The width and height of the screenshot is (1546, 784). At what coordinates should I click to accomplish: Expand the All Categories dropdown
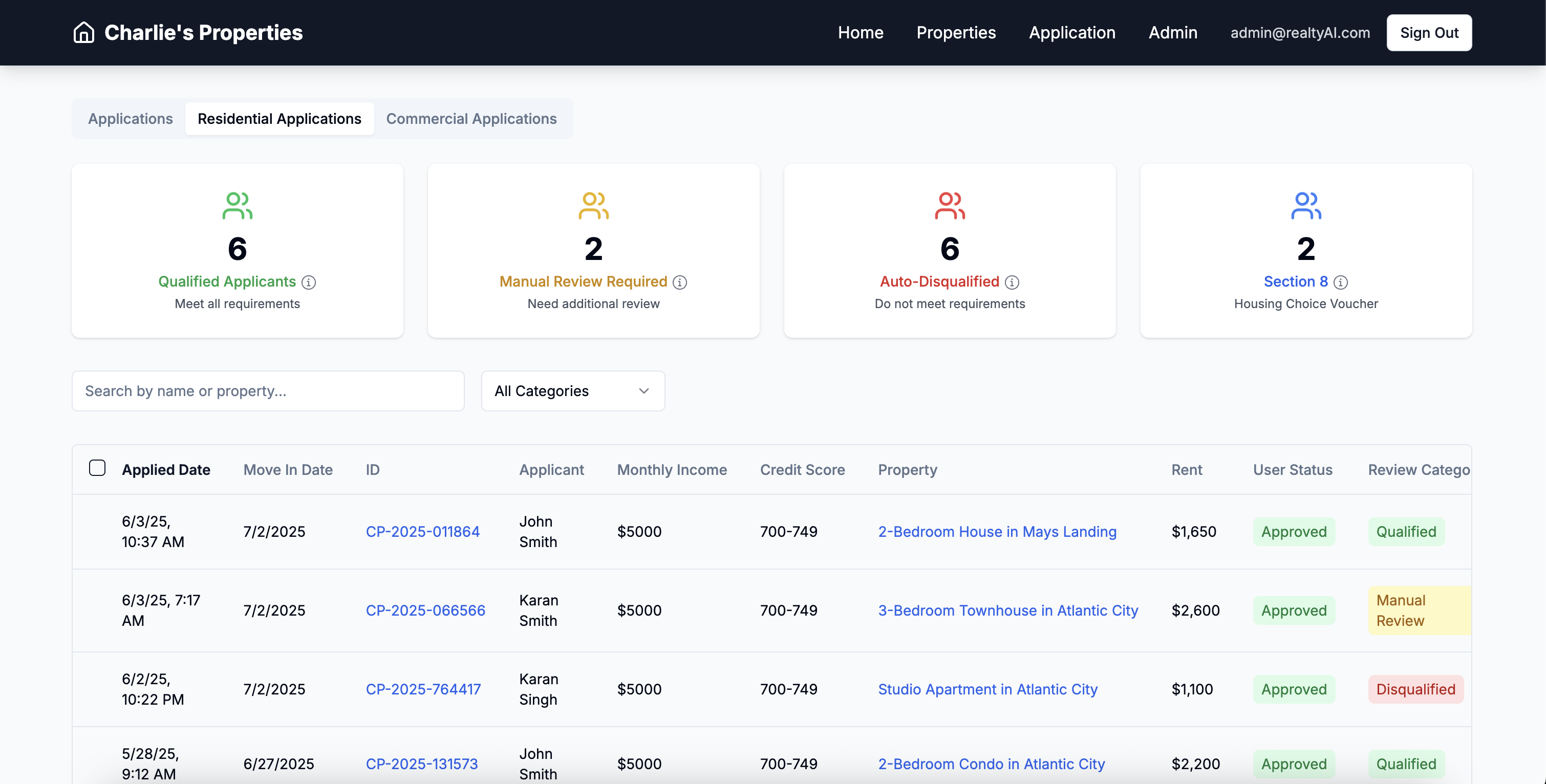coord(572,391)
